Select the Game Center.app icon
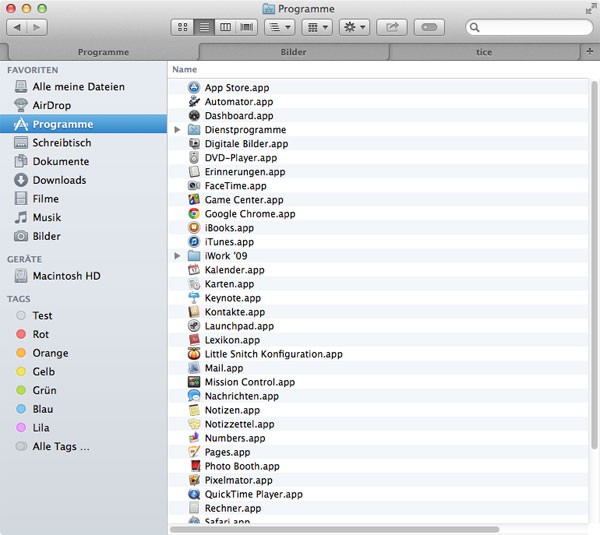Image resolution: width=600 pixels, height=535 pixels. click(x=194, y=199)
